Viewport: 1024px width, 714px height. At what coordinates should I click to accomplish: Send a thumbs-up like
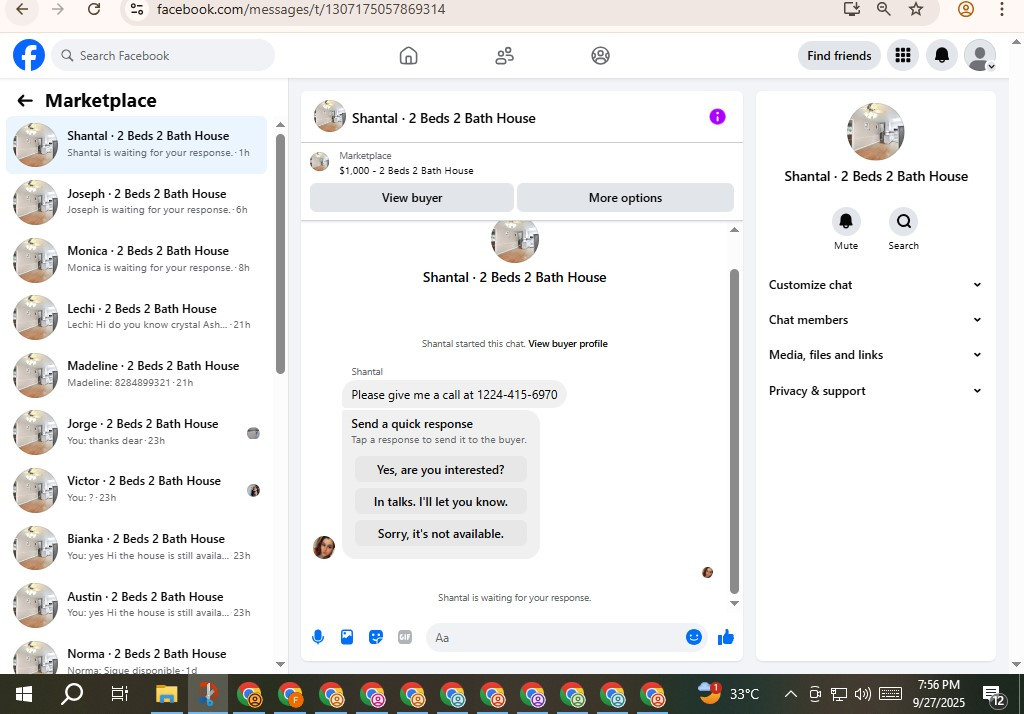click(x=726, y=637)
